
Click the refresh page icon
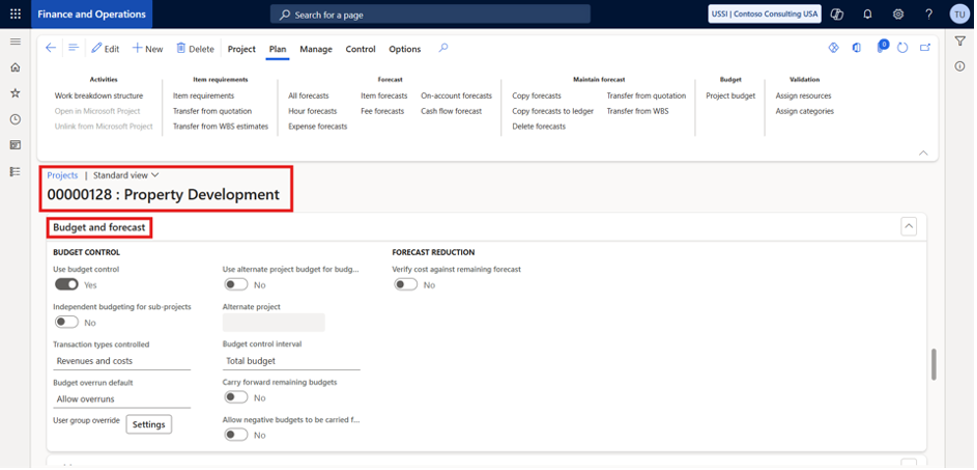(x=902, y=48)
